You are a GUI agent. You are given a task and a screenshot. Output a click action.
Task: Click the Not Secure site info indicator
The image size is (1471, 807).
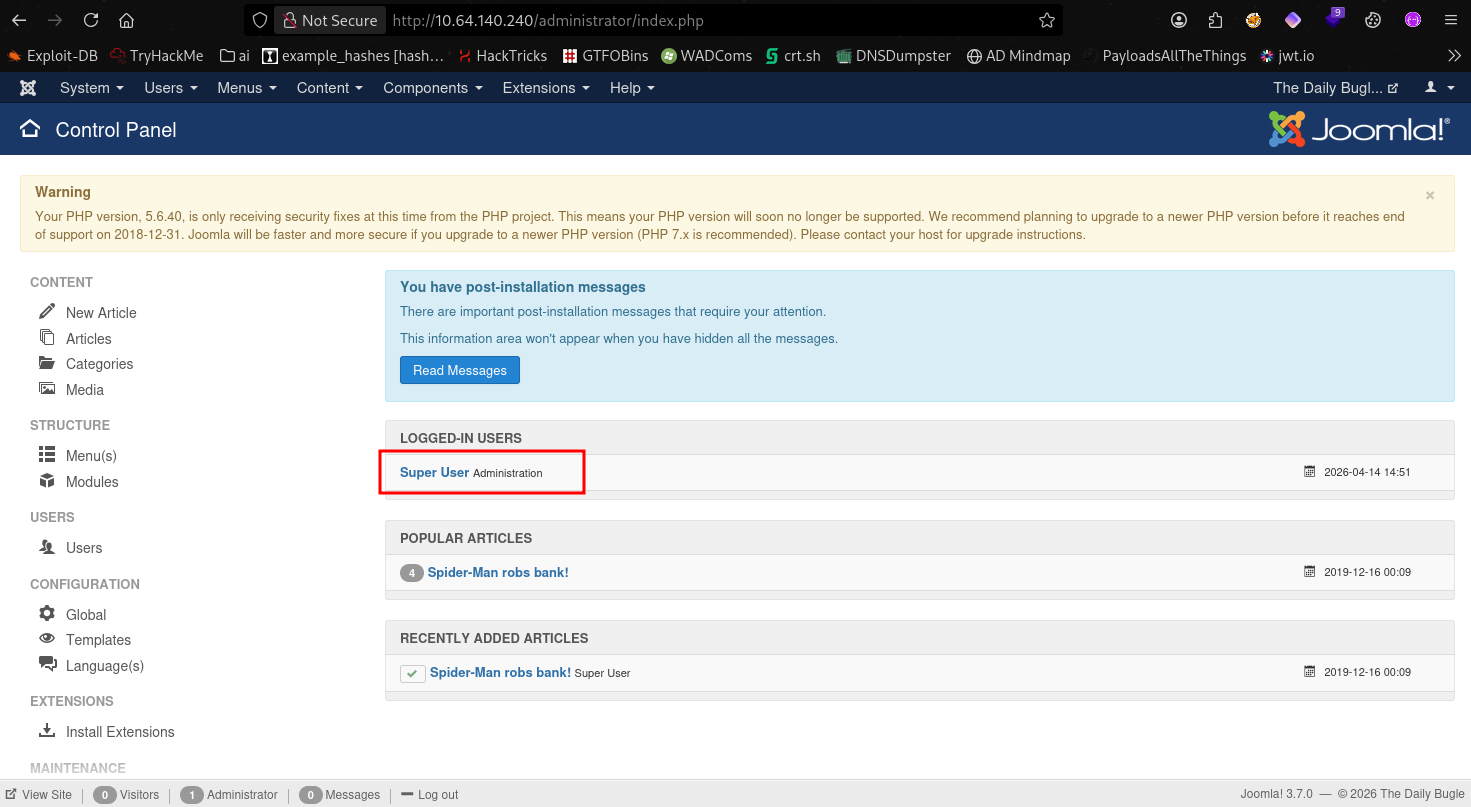tap(329, 20)
